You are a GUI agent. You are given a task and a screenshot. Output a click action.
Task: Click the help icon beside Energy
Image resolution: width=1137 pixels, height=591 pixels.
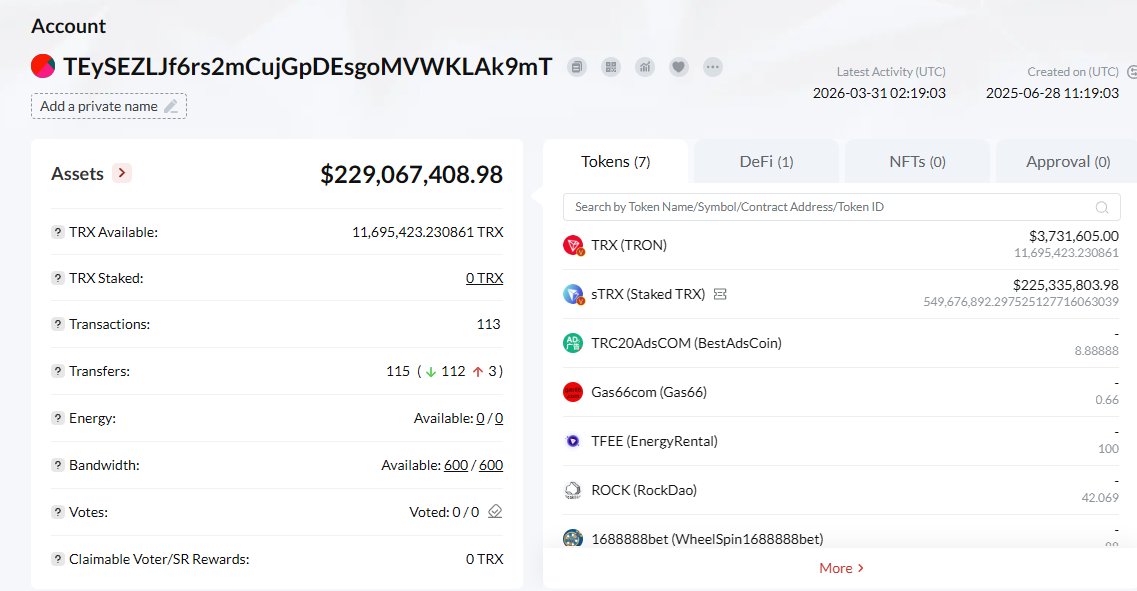point(58,418)
